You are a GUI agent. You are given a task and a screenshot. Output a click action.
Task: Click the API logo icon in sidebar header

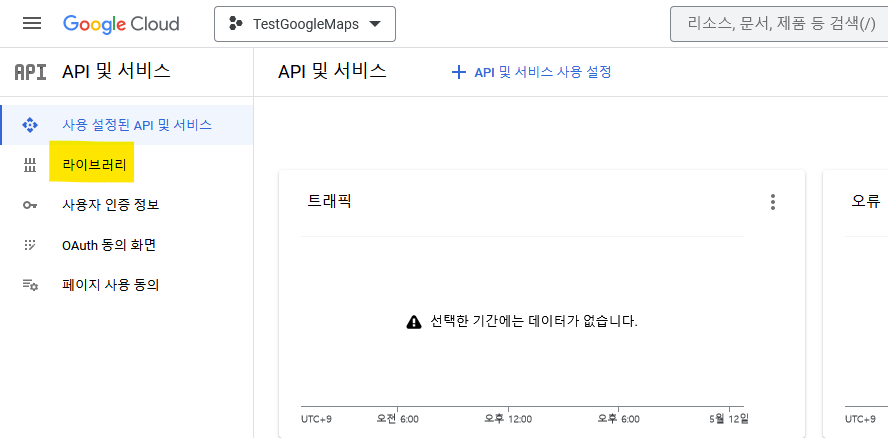31,72
